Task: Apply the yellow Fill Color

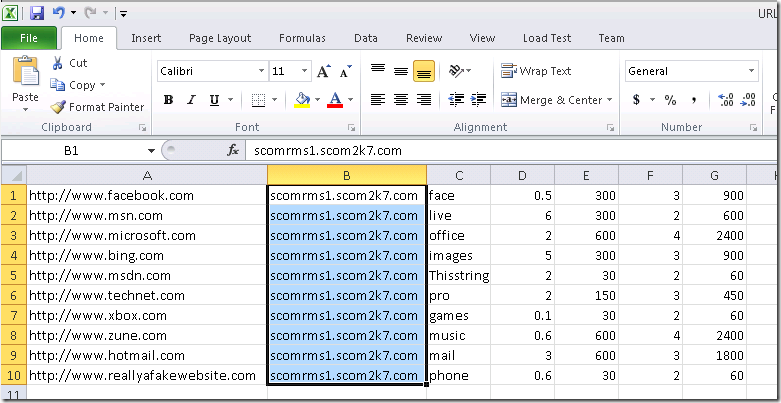Action: (x=302, y=100)
